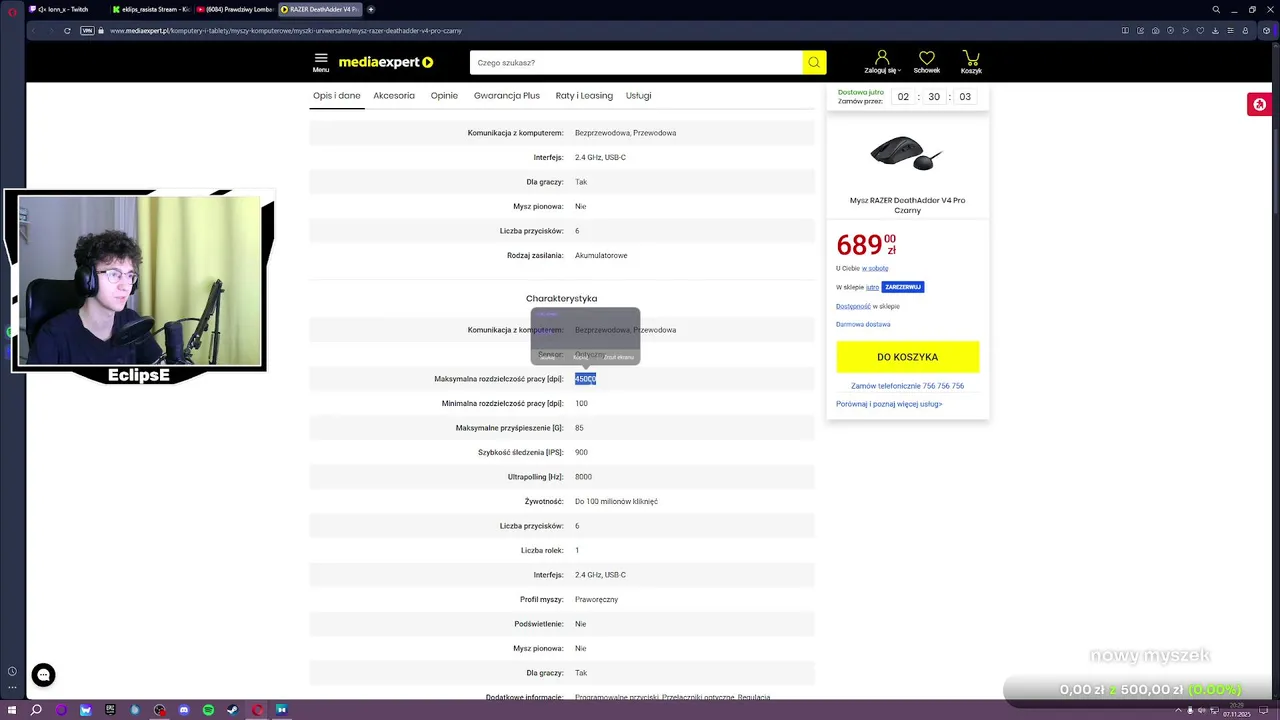Screen dimensions: 1280x720
Task: Open the Usługi tab
Action: (638, 96)
